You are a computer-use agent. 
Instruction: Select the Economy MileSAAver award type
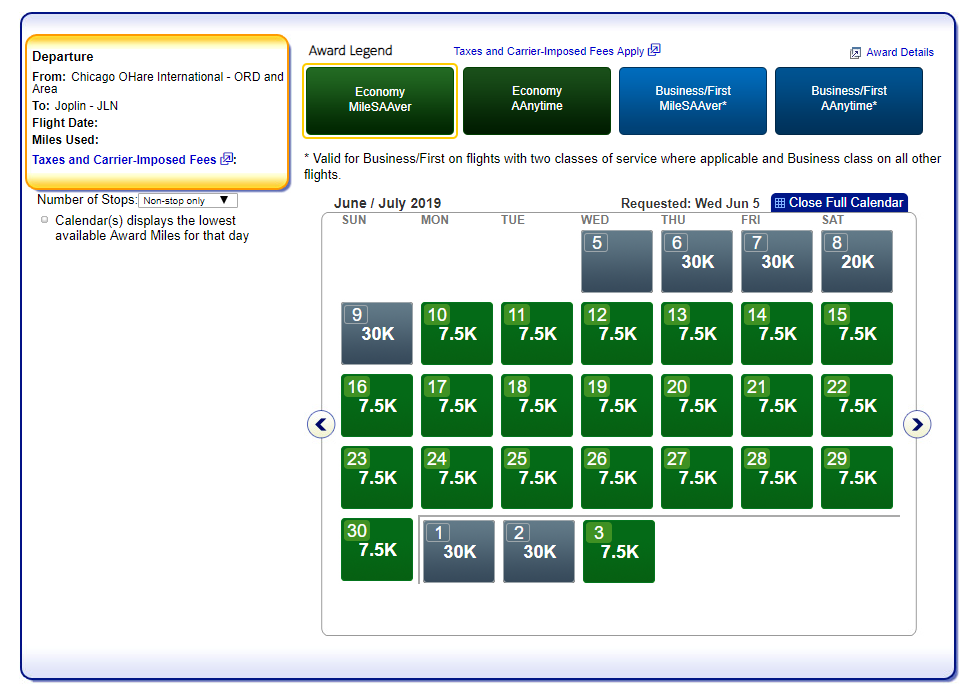coord(380,100)
